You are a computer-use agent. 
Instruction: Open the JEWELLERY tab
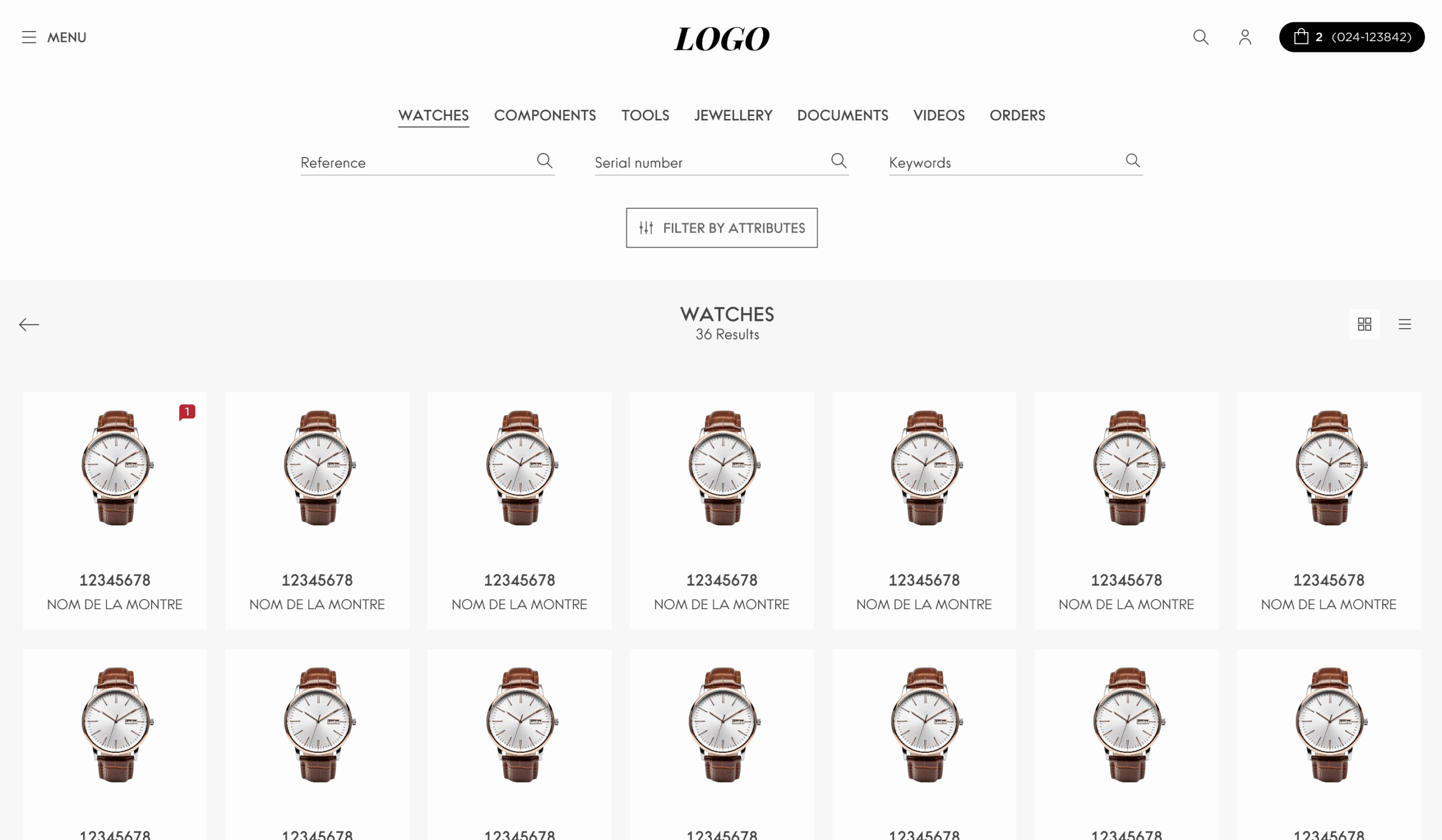[x=733, y=115]
